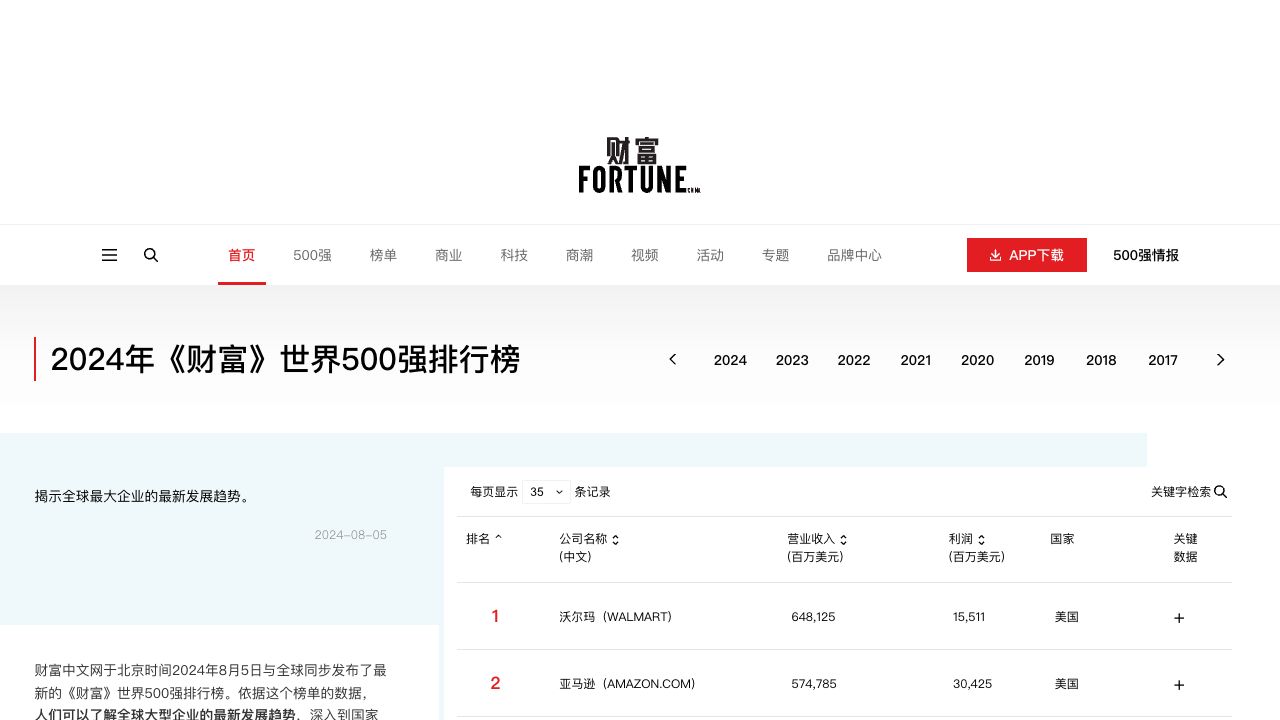Open the 500强 navigation tab

point(312,255)
